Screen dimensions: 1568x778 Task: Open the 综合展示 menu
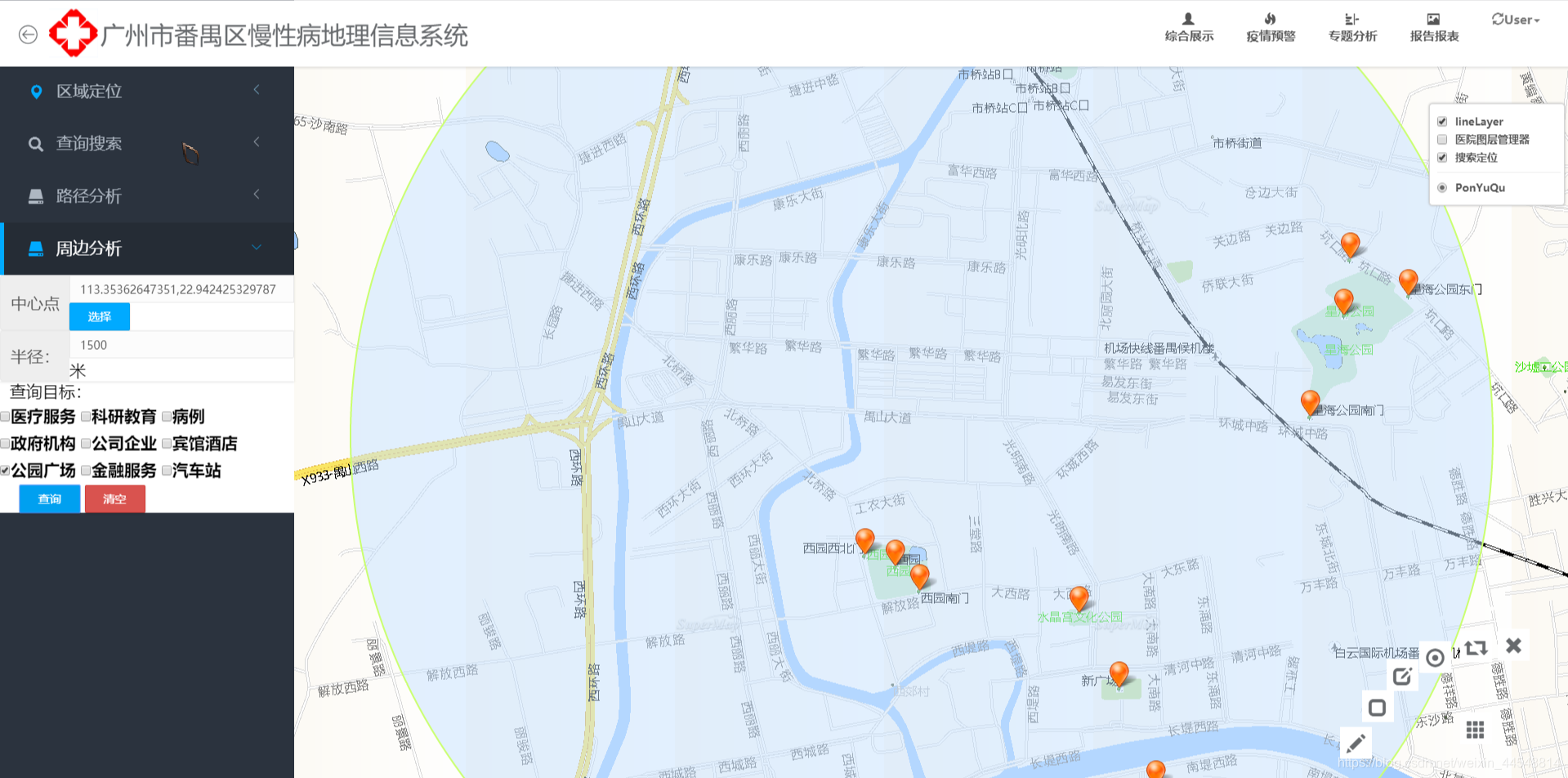[x=1189, y=27]
